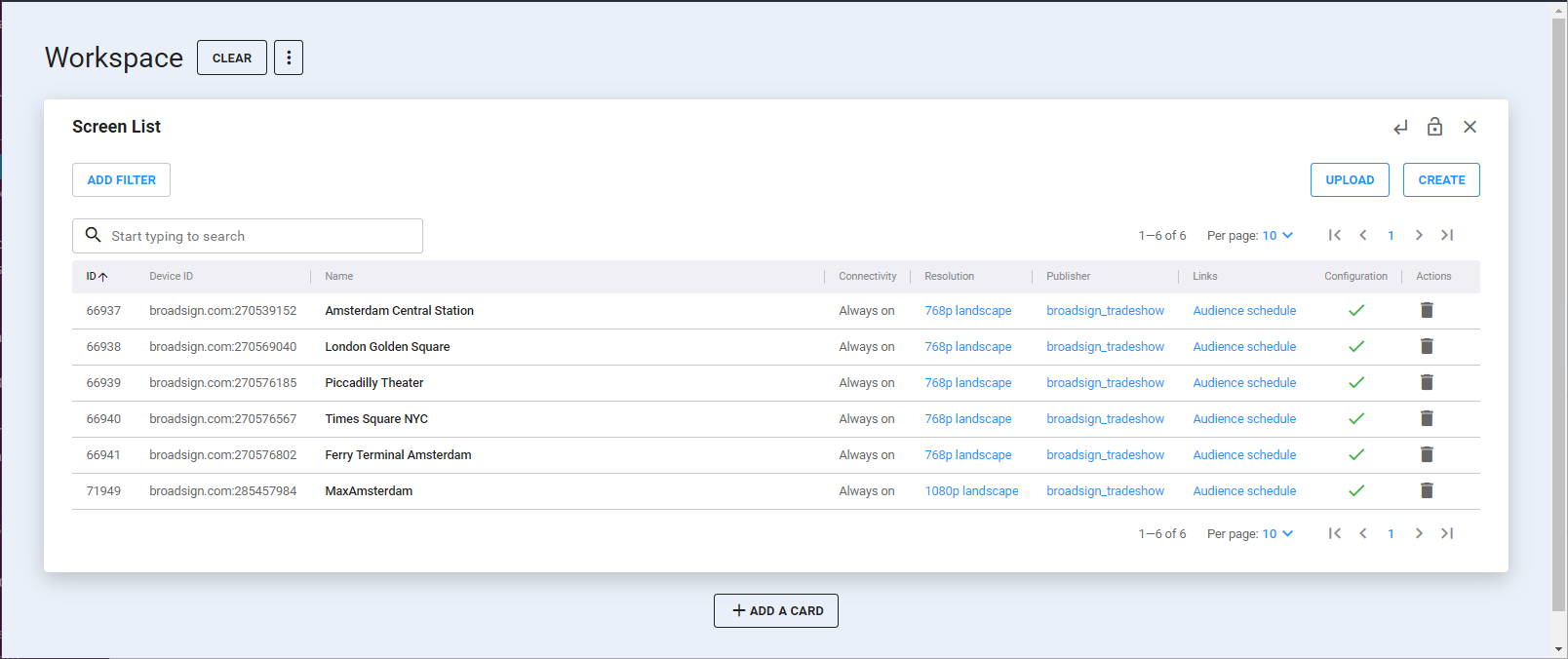The width and height of the screenshot is (1568, 659).
Task: Jump to last page in bottom pagination
Action: coord(1447,533)
